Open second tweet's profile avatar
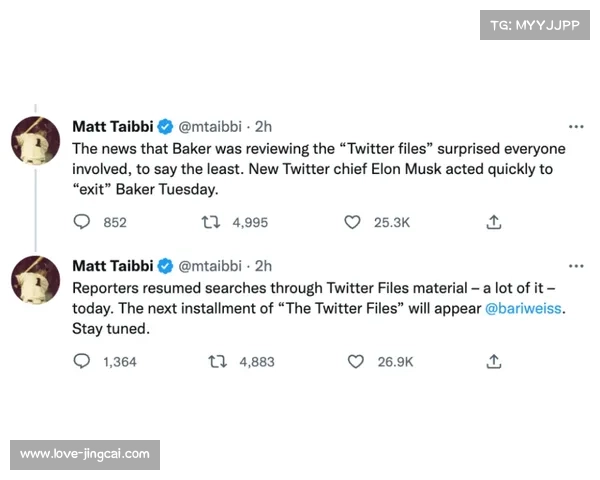 tap(36, 280)
